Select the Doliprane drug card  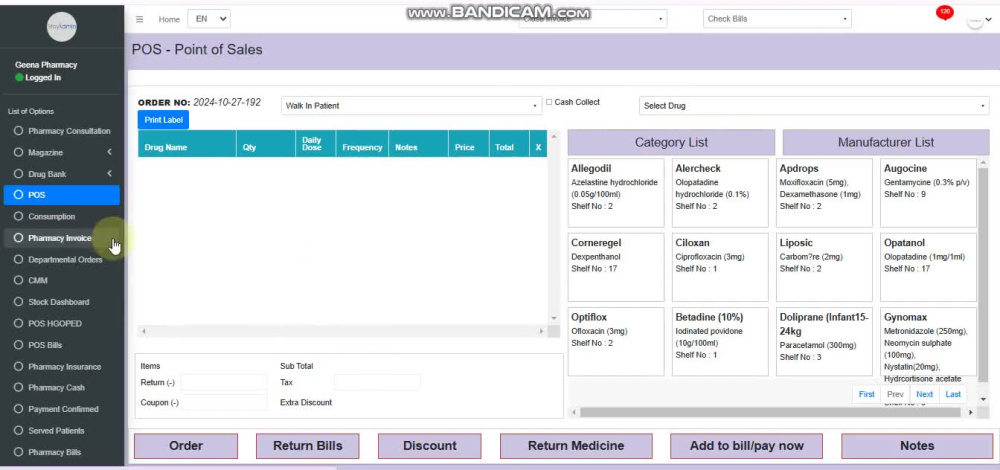click(x=825, y=342)
